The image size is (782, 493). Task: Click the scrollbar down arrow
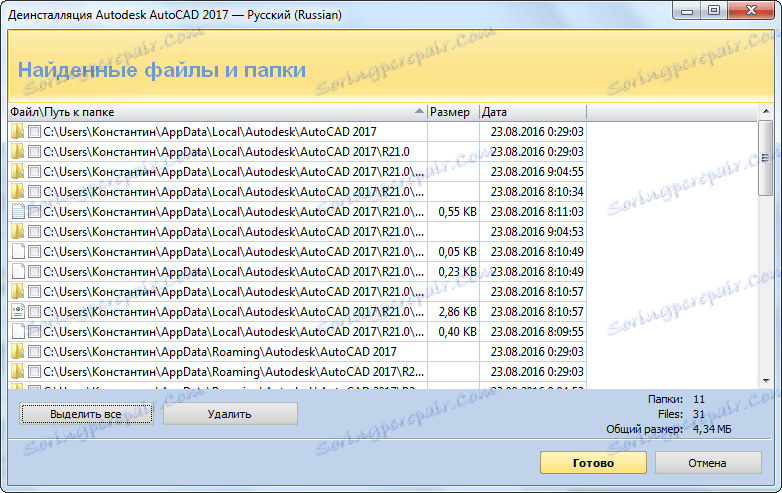click(766, 381)
